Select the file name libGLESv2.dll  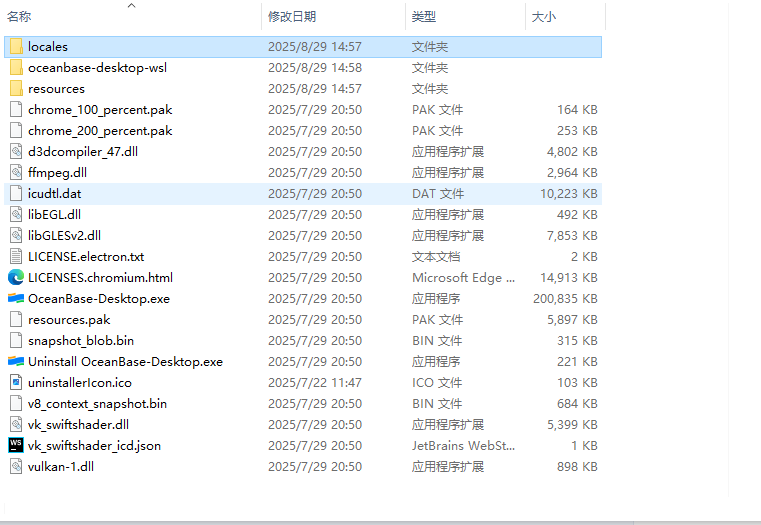pos(65,235)
